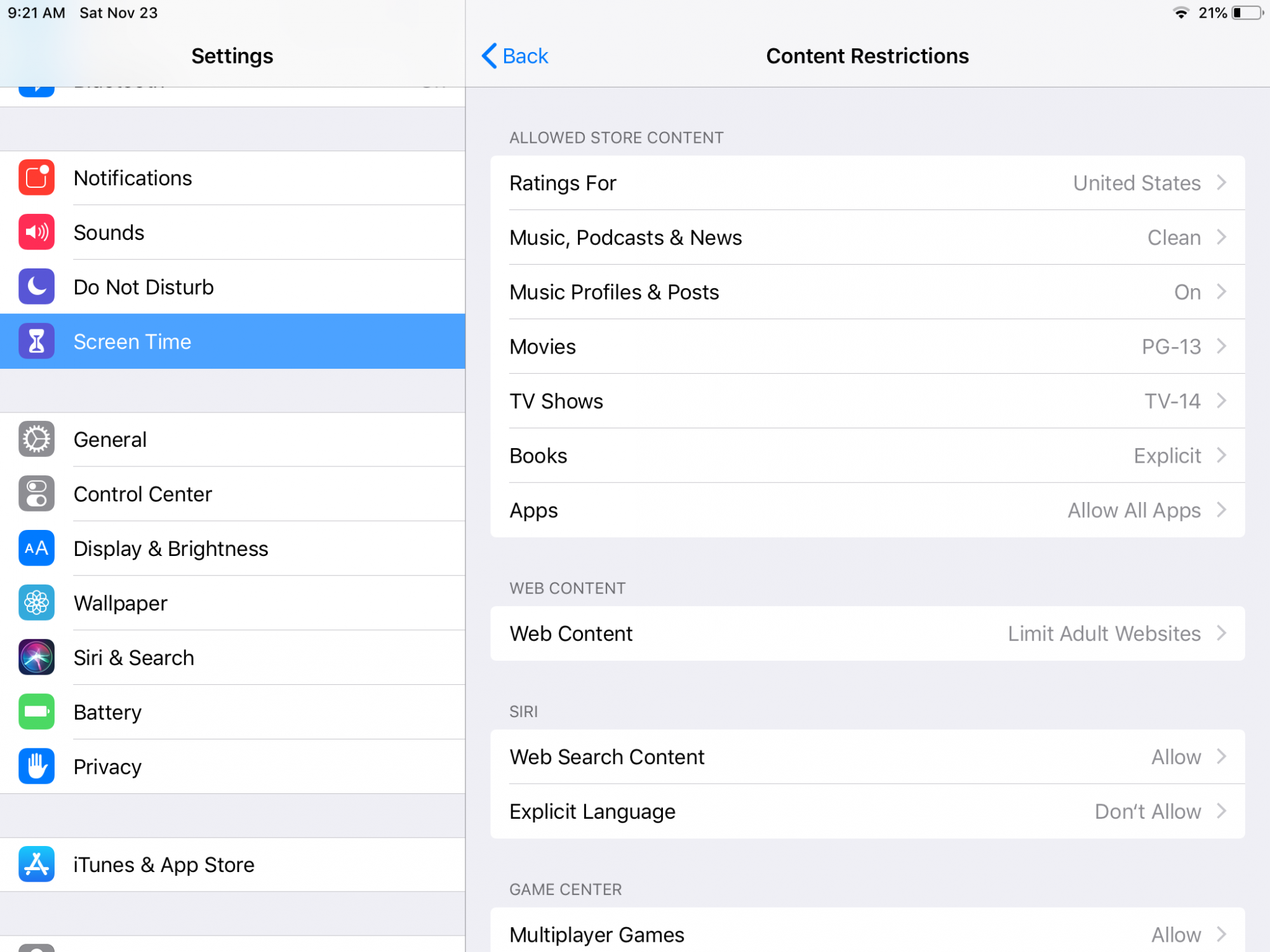Go back using the Back button
This screenshot has height=952, width=1270.
click(515, 56)
